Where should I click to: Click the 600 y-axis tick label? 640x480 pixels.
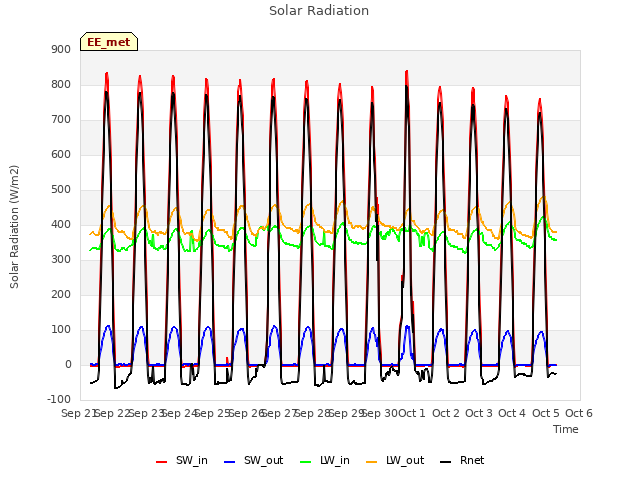tap(61, 154)
